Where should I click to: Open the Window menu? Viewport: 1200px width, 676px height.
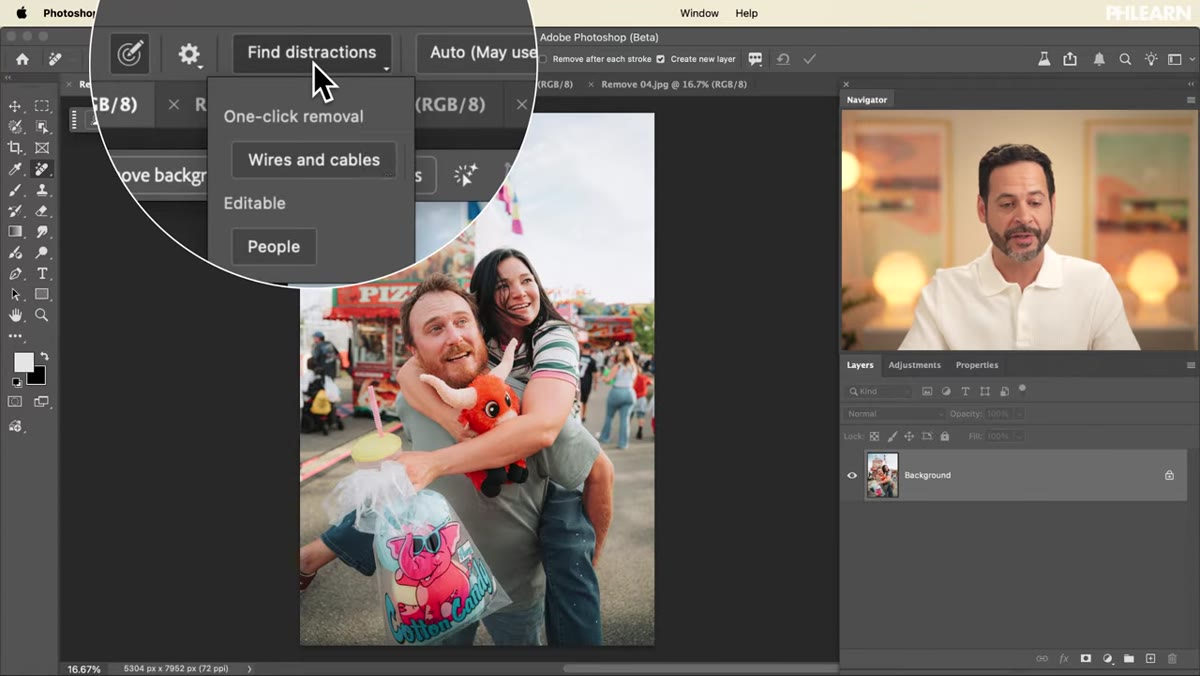click(x=699, y=13)
